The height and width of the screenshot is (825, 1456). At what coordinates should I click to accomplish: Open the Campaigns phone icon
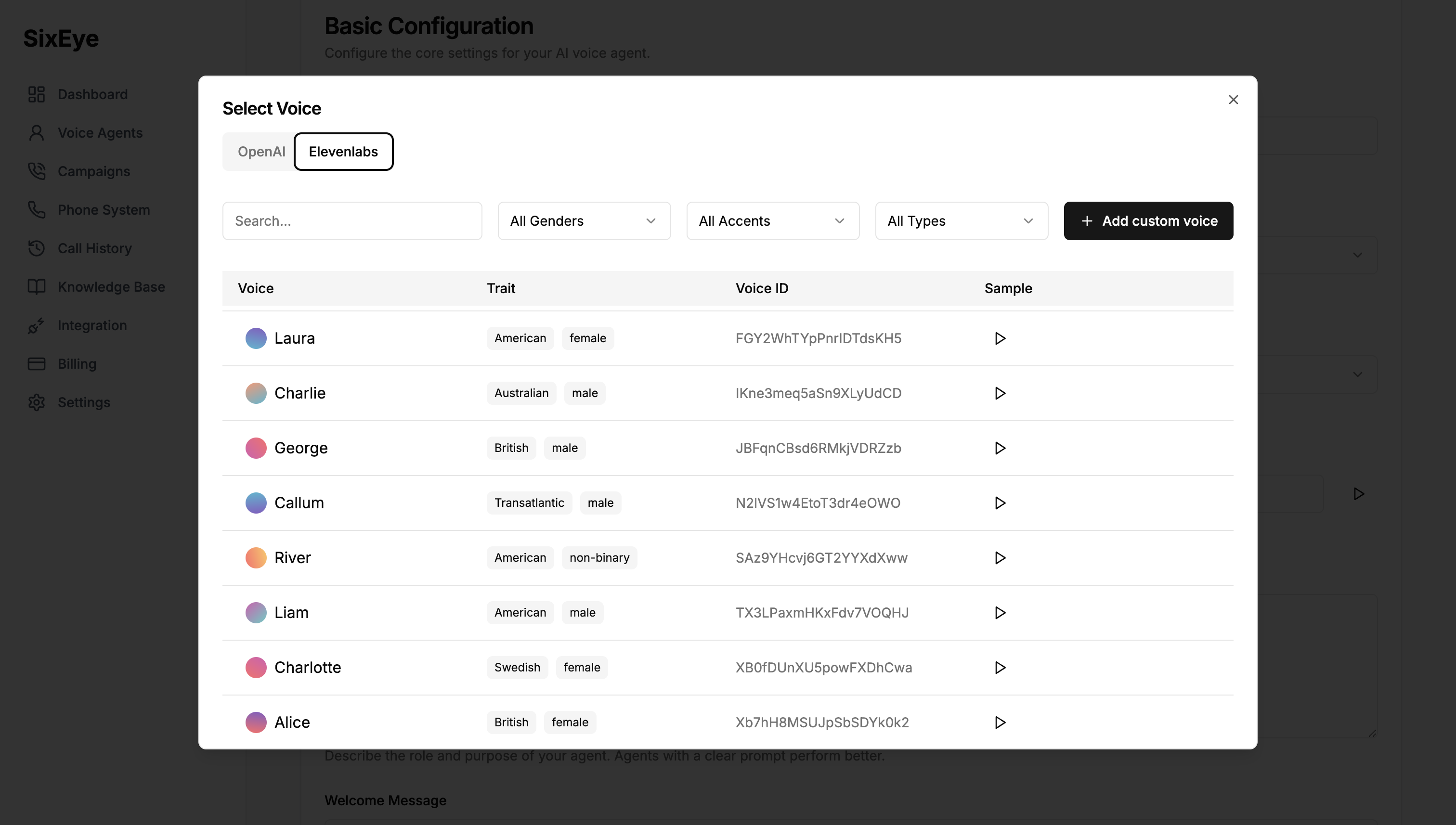click(x=36, y=171)
